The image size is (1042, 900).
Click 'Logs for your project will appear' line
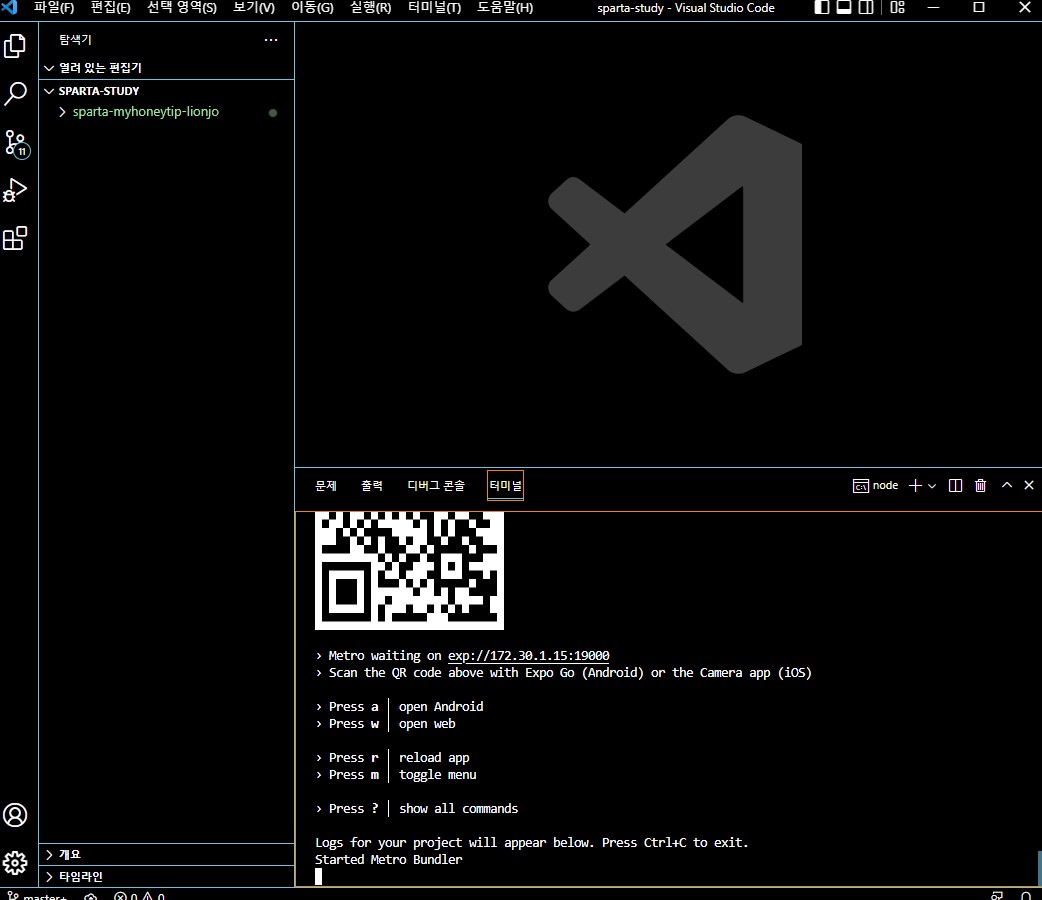click(x=532, y=843)
